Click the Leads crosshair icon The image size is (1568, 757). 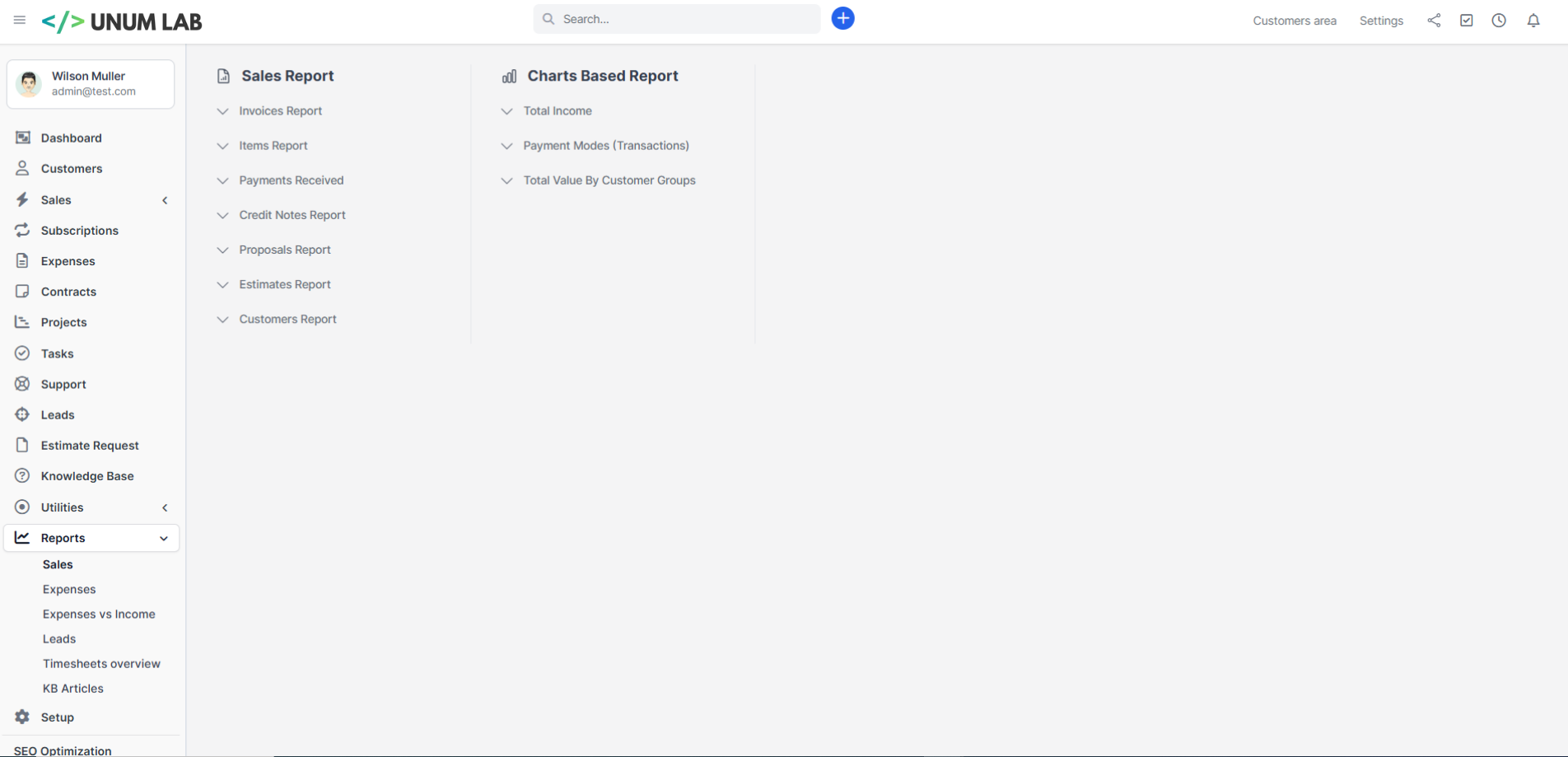click(x=22, y=414)
